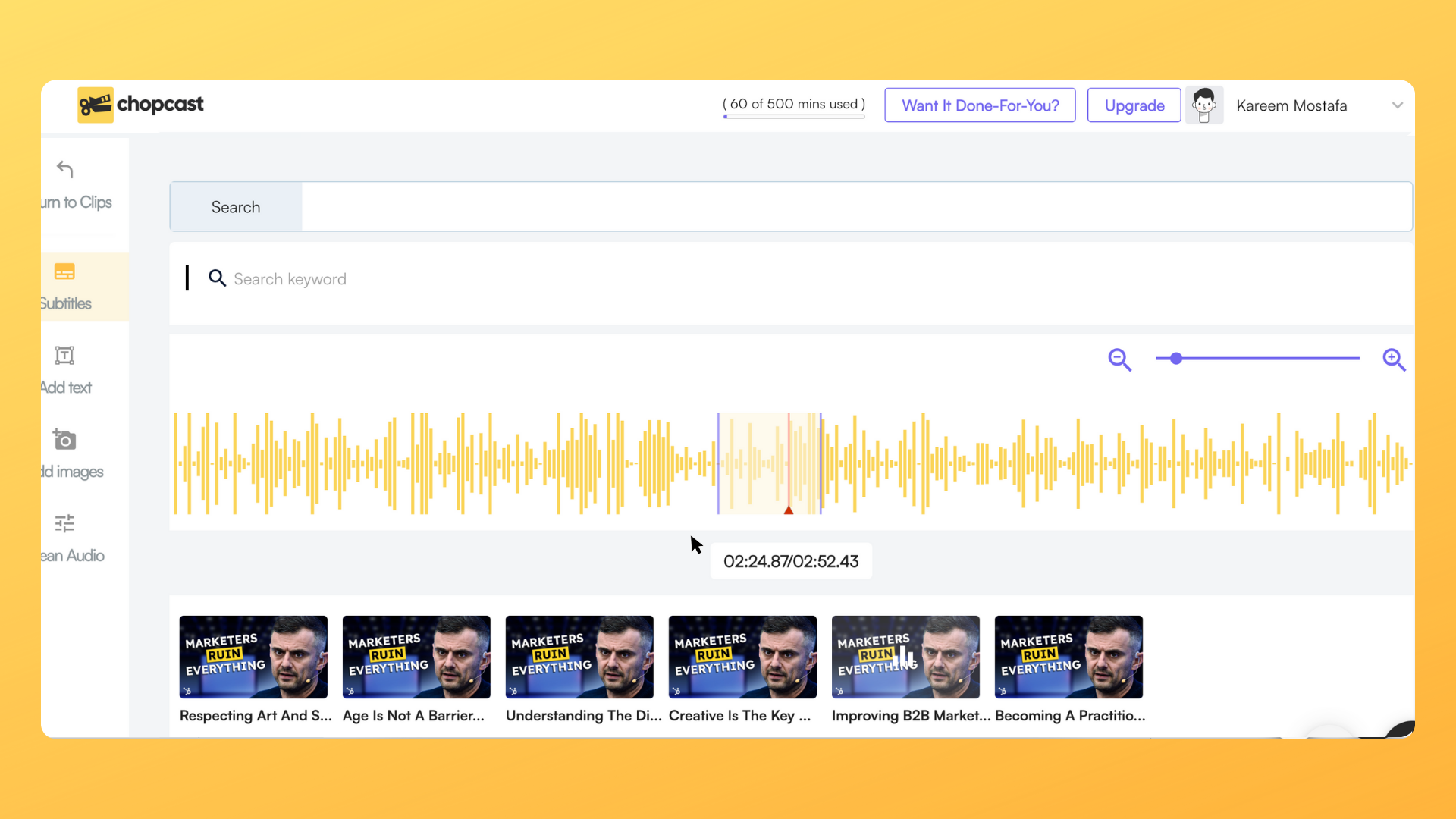Select the Clean Audio tool
Image resolution: width=1456 pixels, height=819 pixels.
click(64, 523)
